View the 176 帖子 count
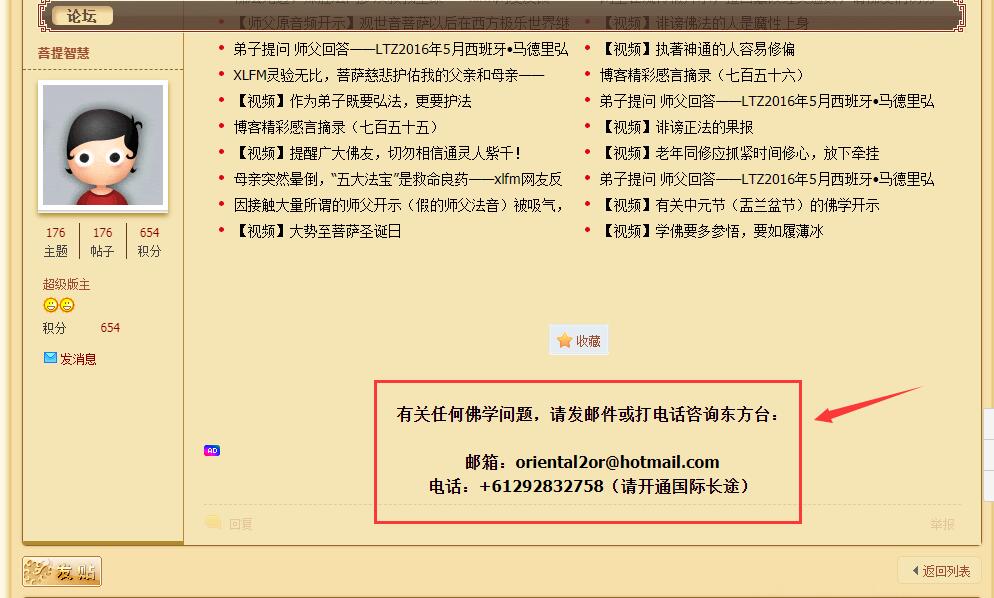The width and height of the screenshot is (994, 598). 103,242
